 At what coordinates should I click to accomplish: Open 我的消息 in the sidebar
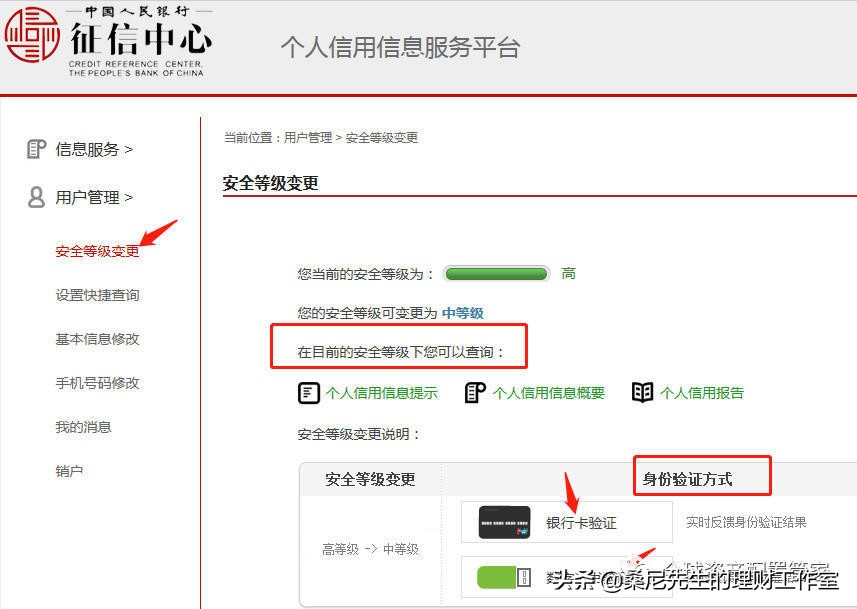pyautogui.click(x=83, y=427)
